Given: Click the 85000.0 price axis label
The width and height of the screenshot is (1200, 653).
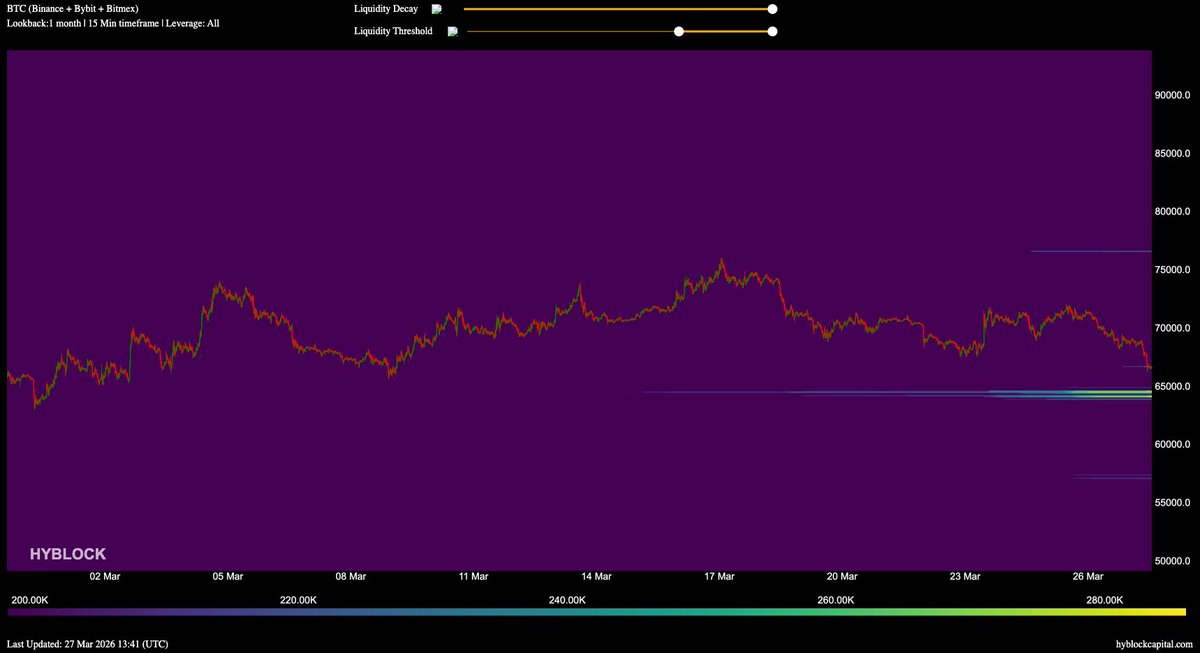Looking at the screenshot, I should 1173,153.
